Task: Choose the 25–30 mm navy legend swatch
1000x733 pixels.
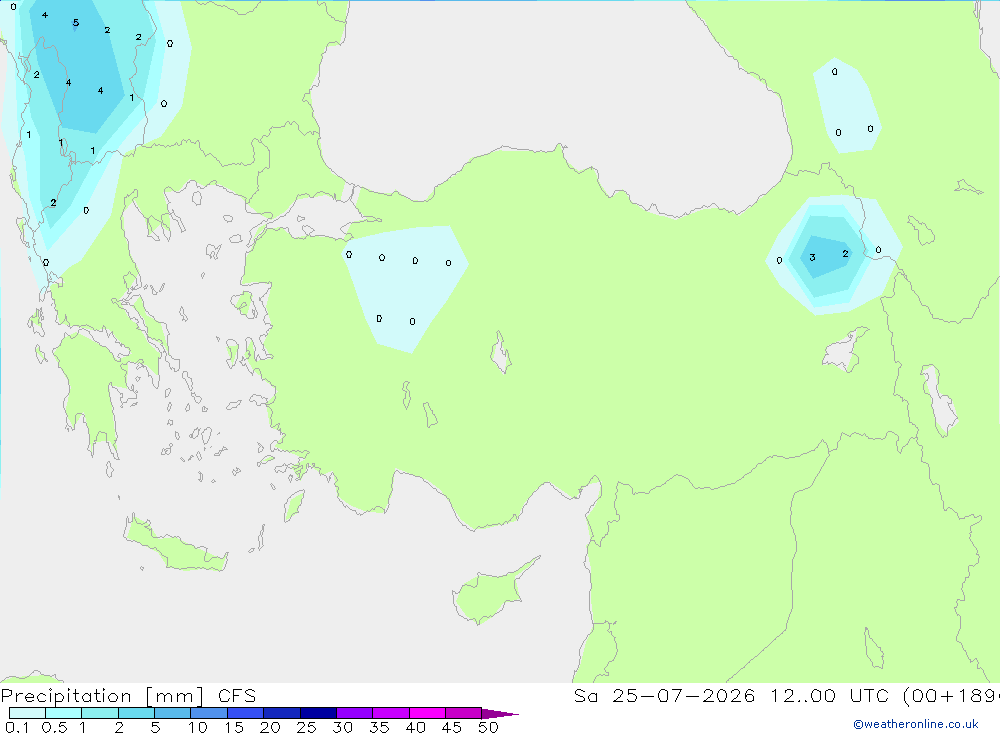Action: point(318,713)
